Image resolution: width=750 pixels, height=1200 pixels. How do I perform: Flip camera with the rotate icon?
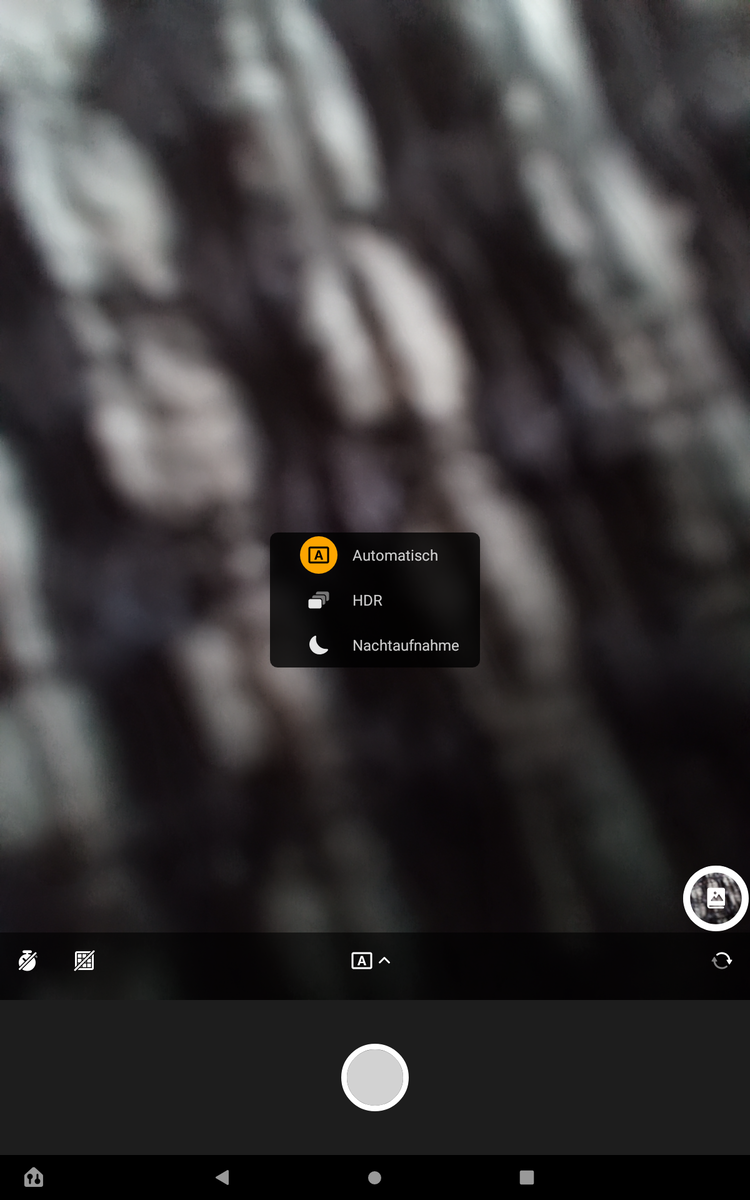point(721,961)
